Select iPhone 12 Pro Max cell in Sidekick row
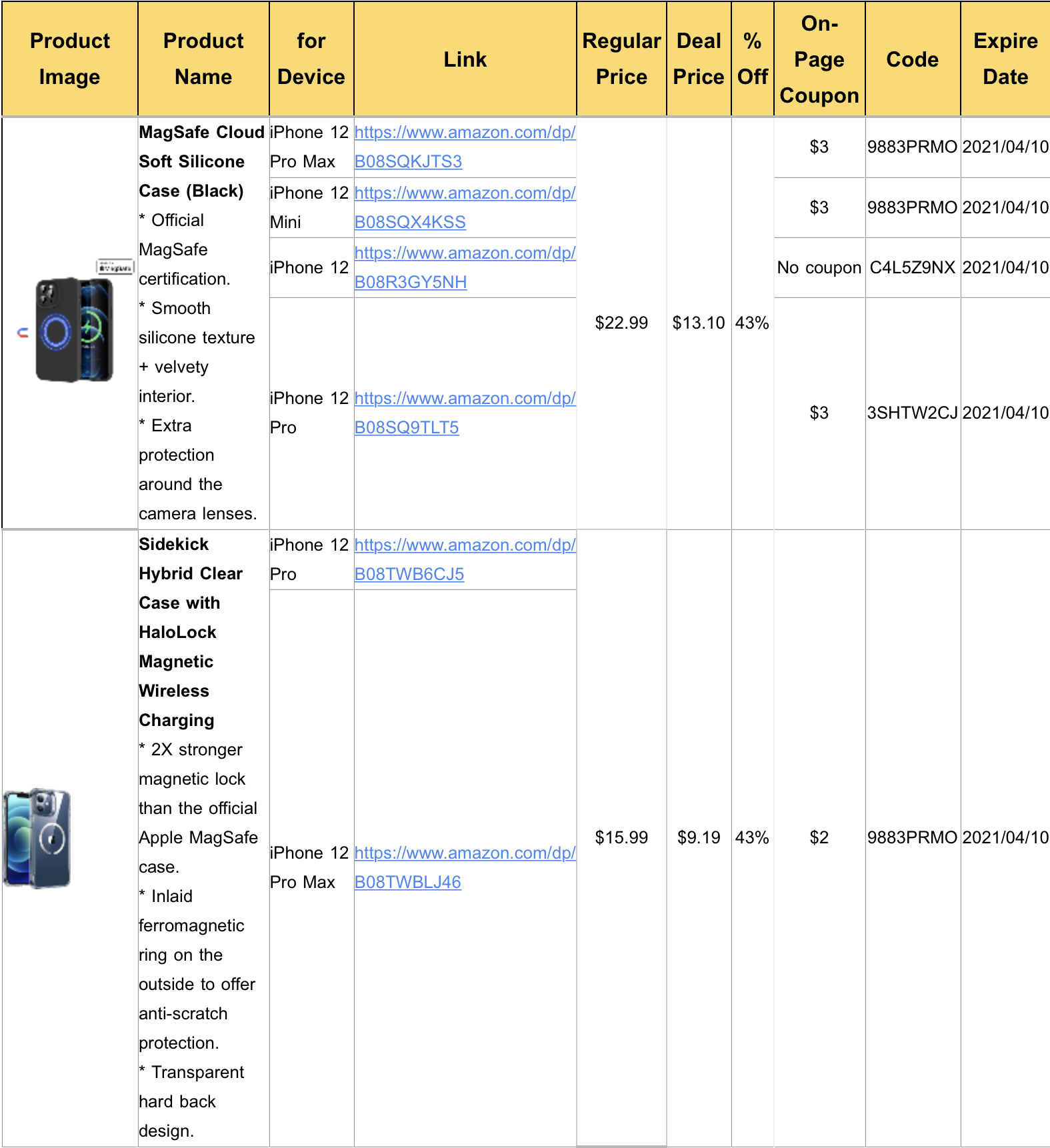 (x=311, y=867)
